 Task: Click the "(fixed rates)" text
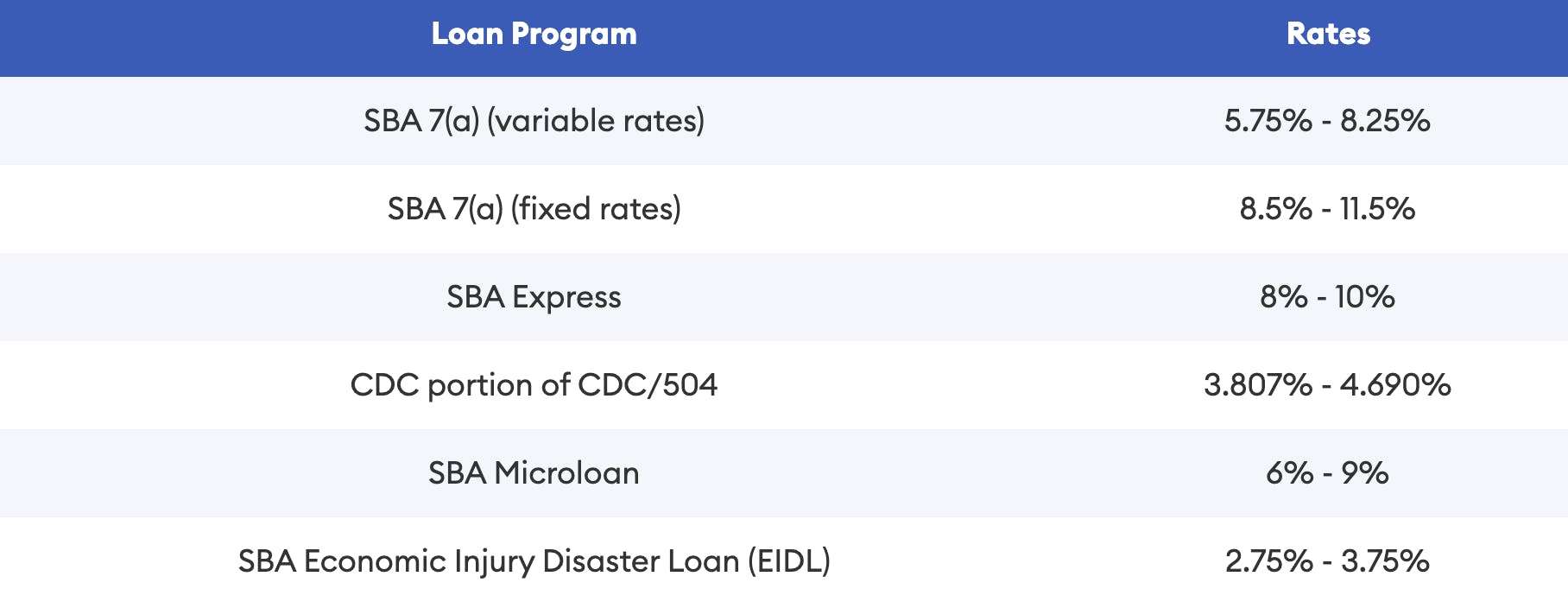[596, 209]
